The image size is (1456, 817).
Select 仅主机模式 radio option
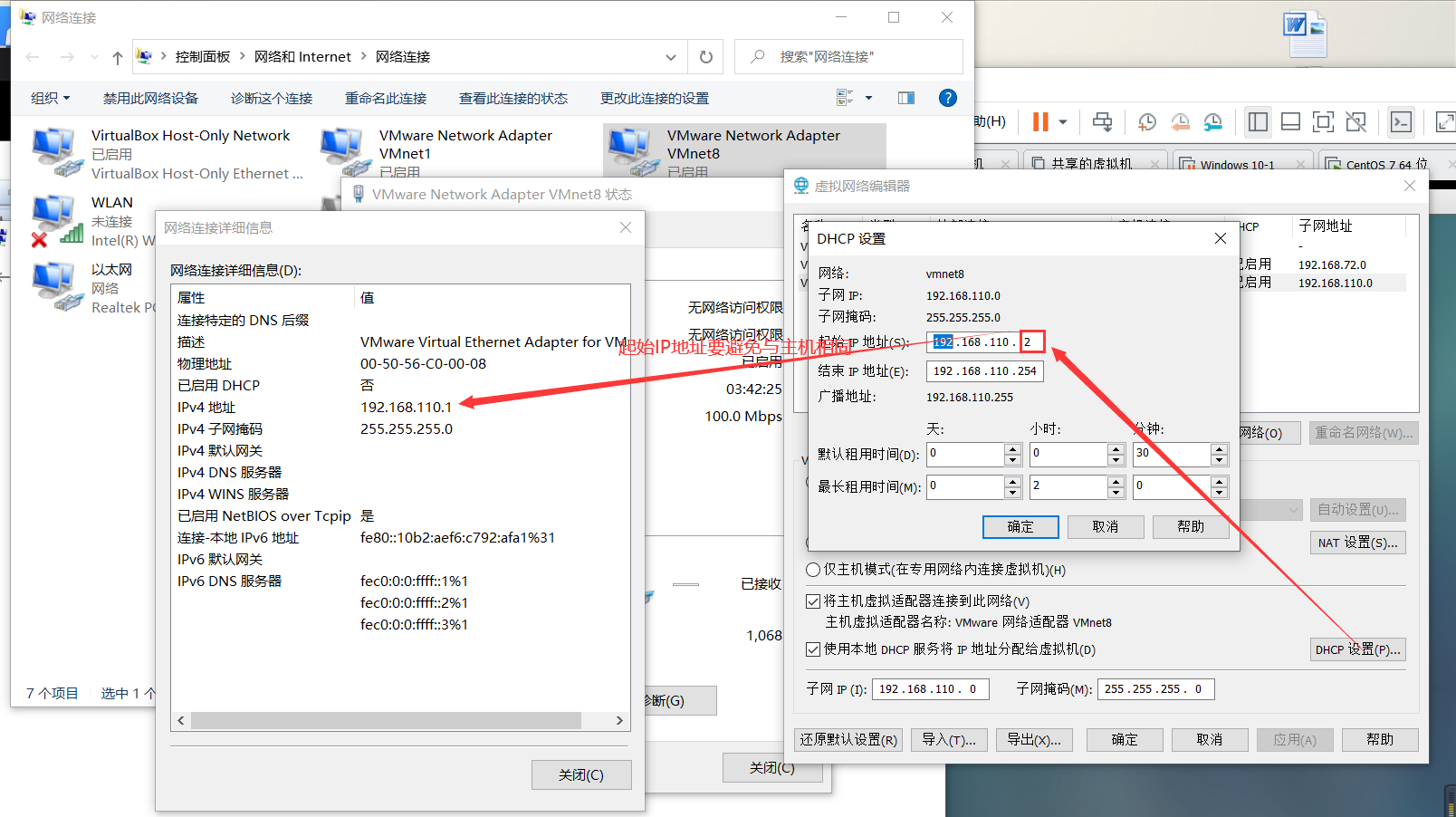[813, 570]
